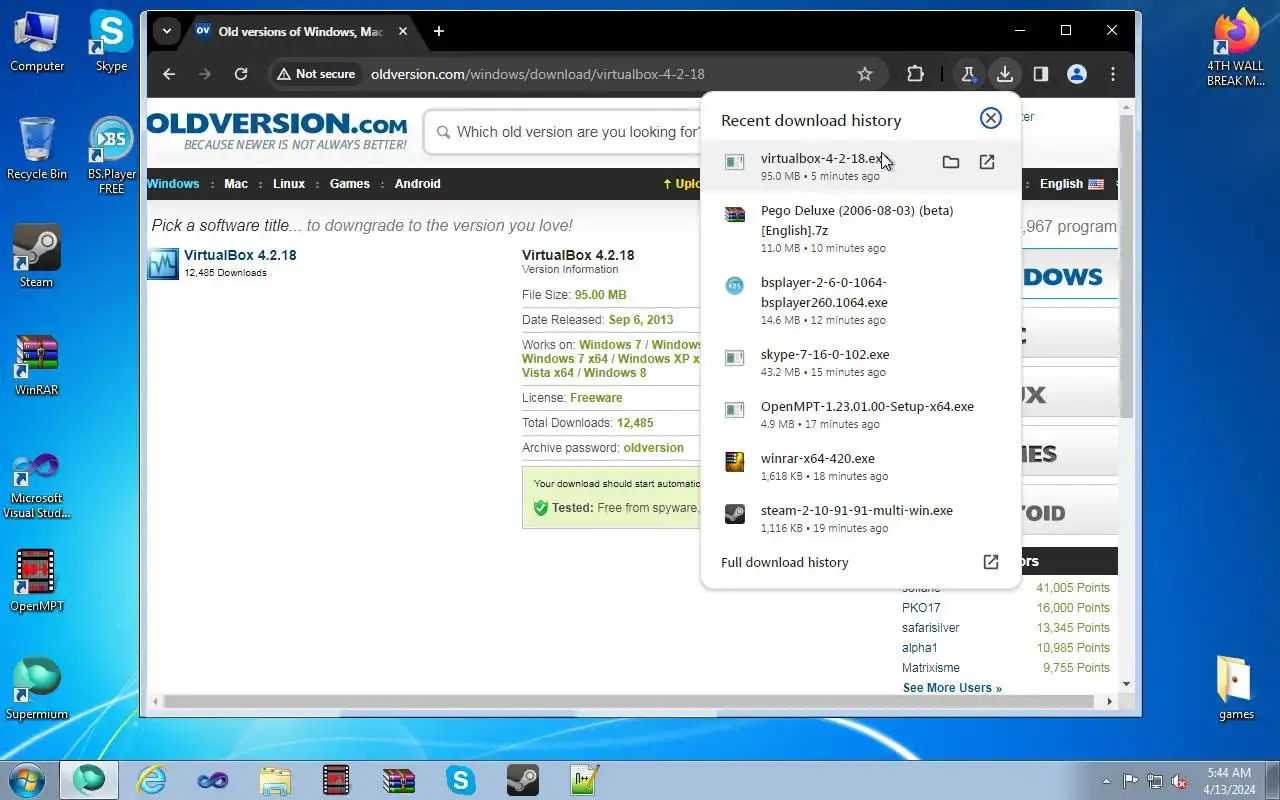1280x800 pixels.
Task: Show hidden system tray icons
Action: pyautogui.click(x=1106, y=781)
